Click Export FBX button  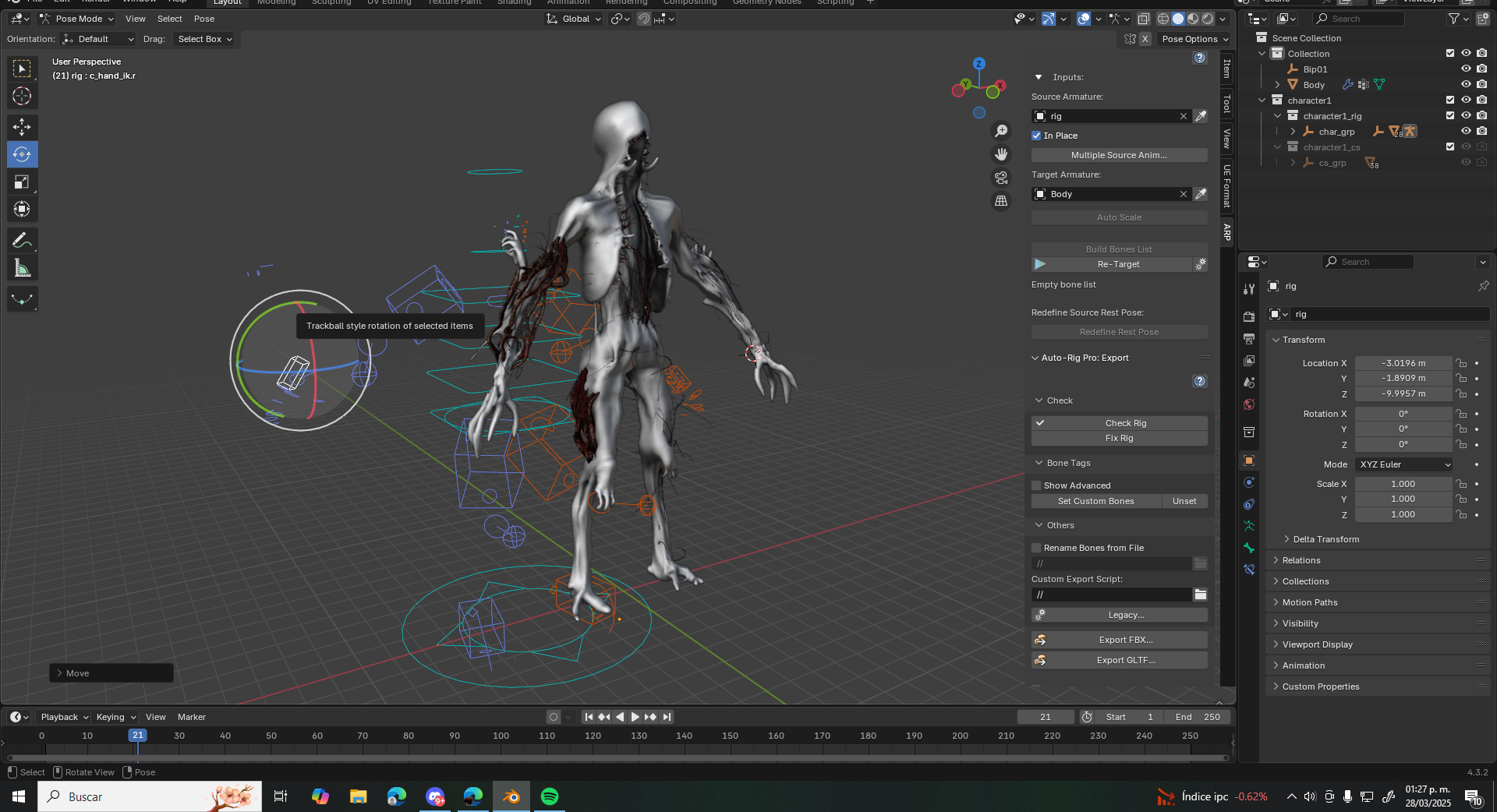(1119, 640)
